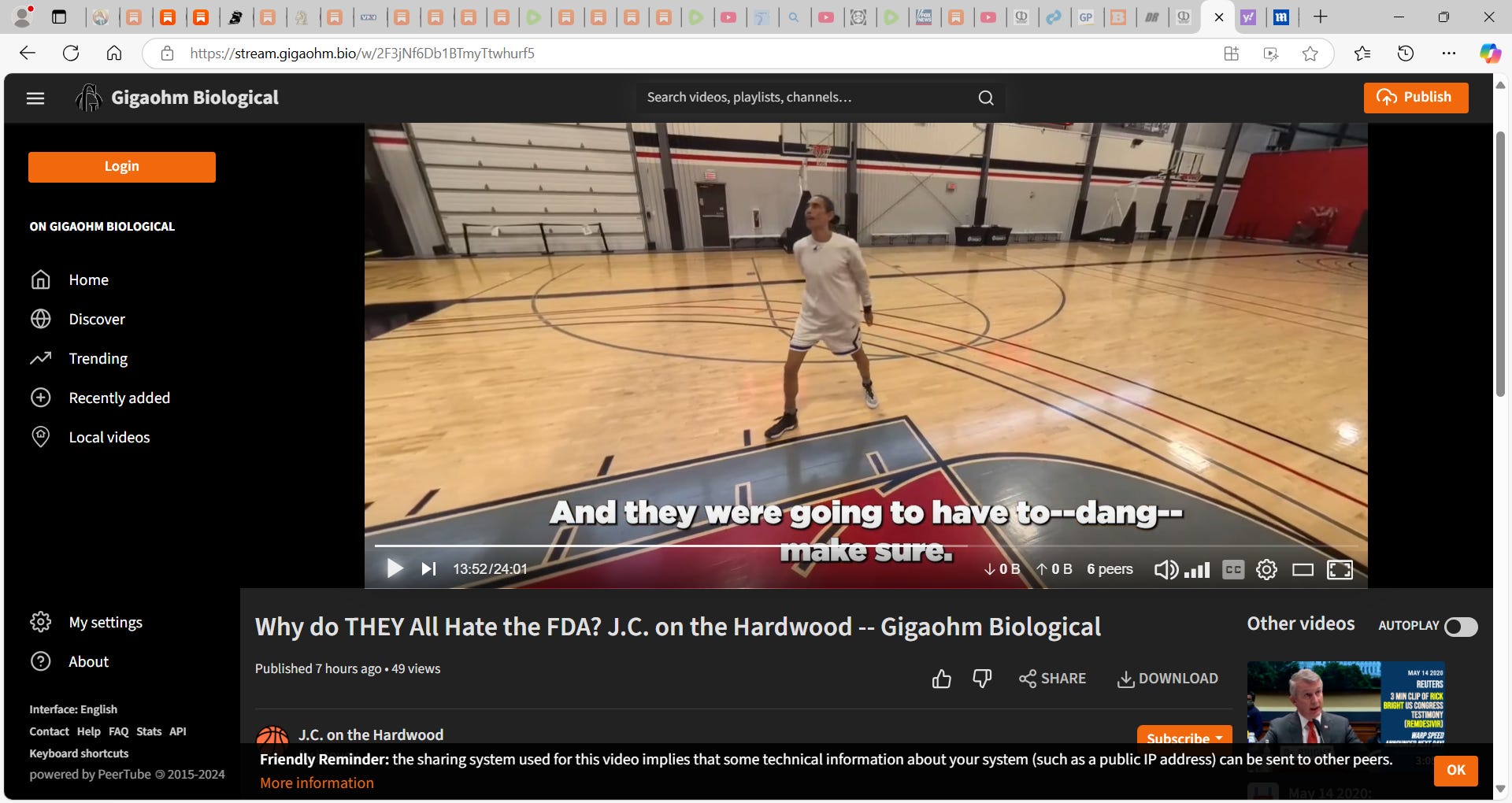Open the J.C. on the Hardwood channel
This screenshot has height=803, width=1512.
tap(371, 735)
